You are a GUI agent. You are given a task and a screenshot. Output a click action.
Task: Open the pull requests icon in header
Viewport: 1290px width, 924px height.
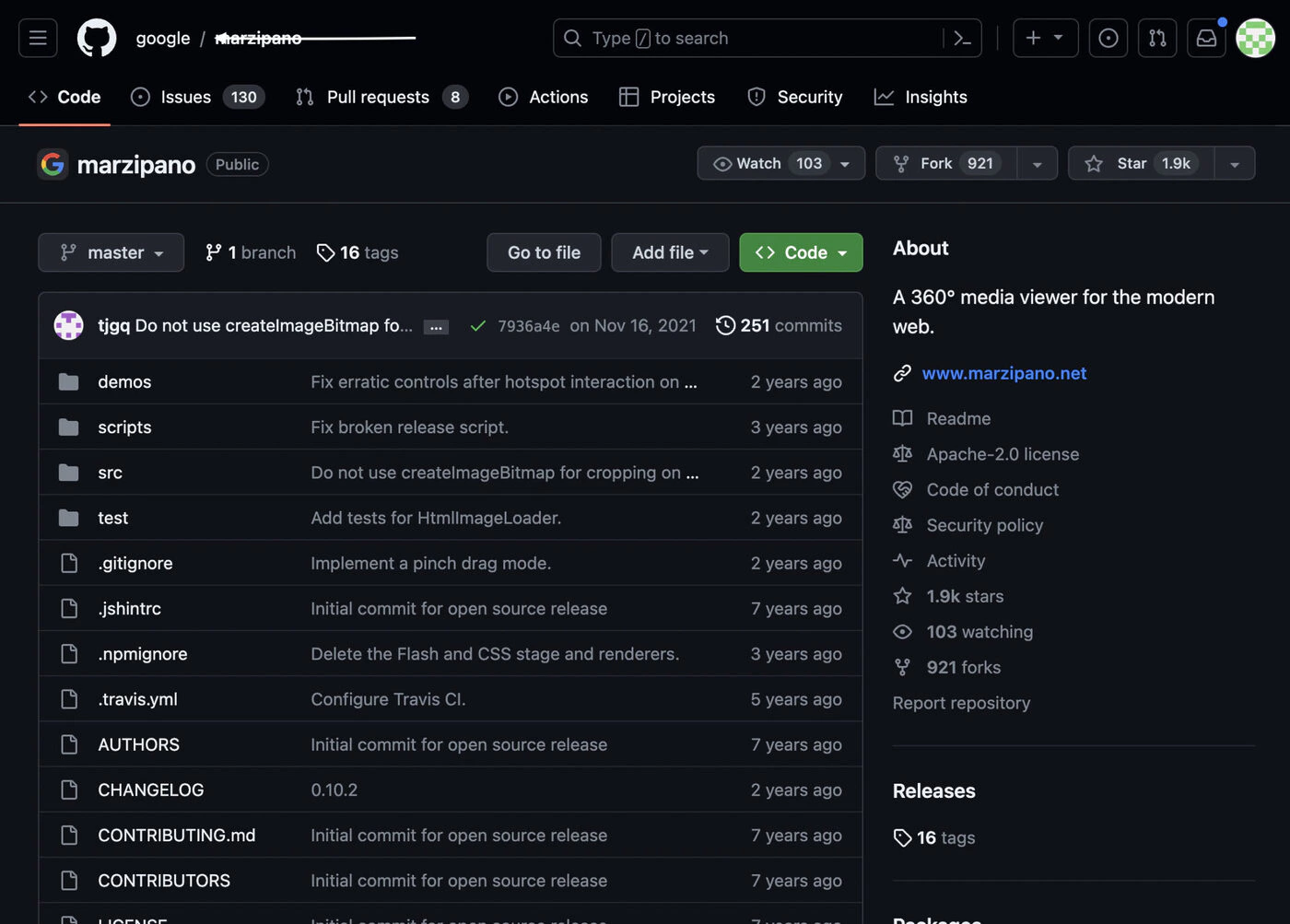pos(1157,38)
